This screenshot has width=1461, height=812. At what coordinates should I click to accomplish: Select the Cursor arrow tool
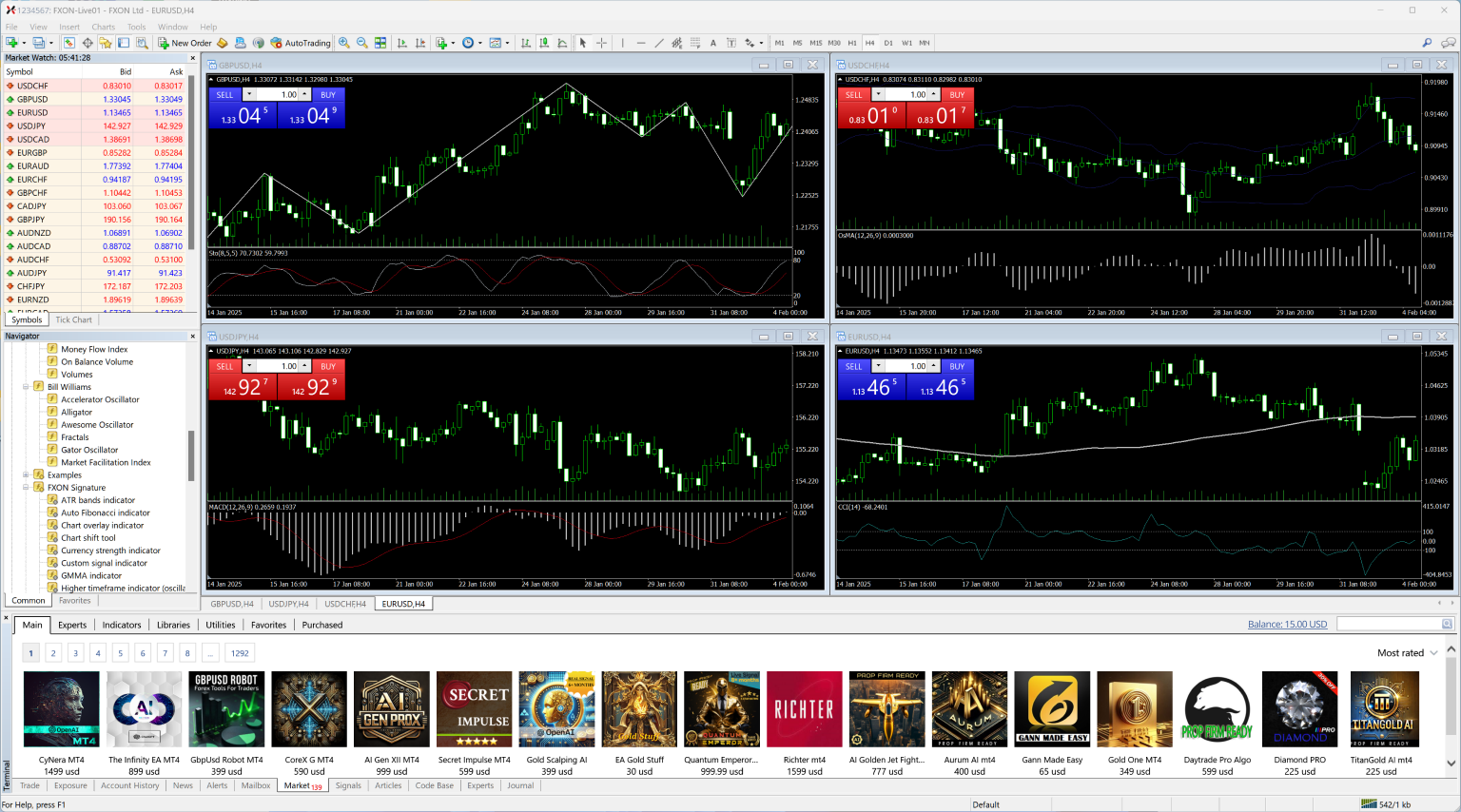(583, 43)
